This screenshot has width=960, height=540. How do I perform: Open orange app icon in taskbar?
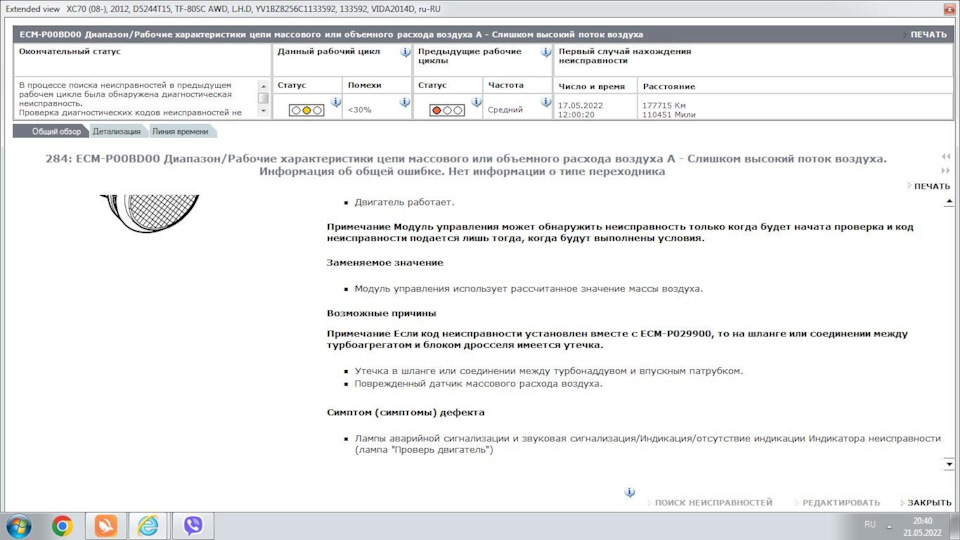click(x=105, y=526)
